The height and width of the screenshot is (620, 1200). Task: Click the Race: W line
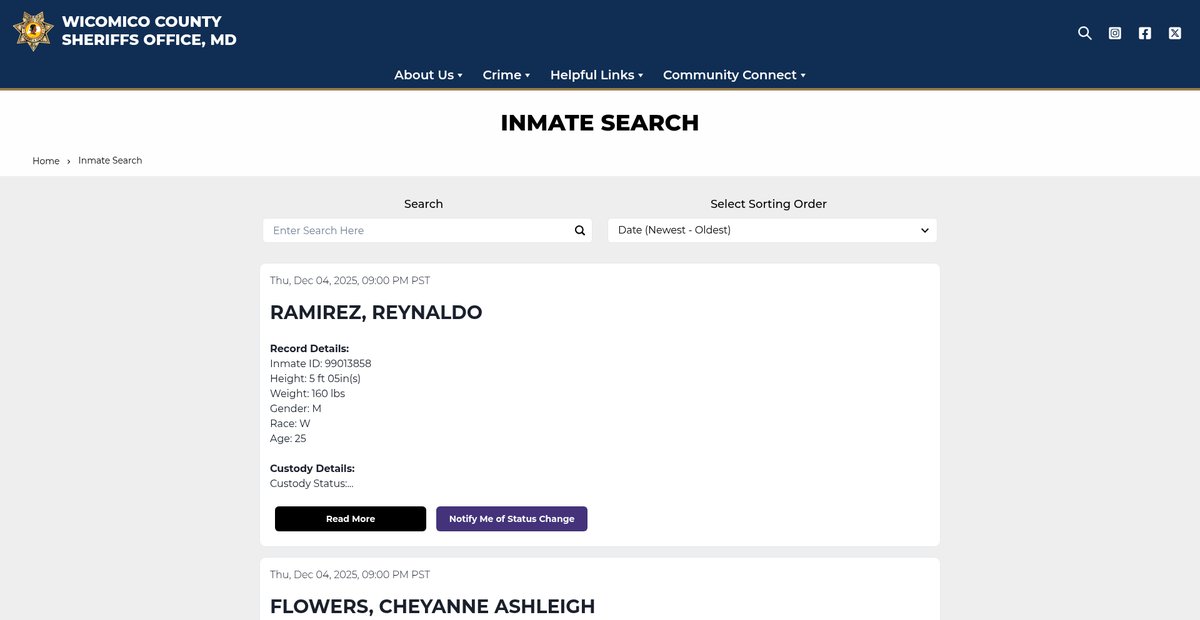(290, 424)
